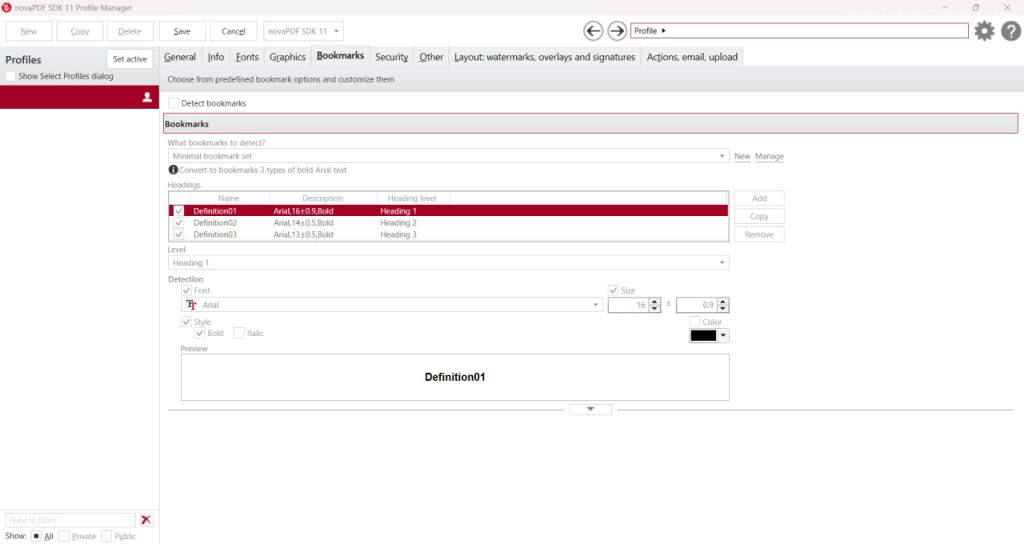
Task: Toggle Show Select Profiles dialog checkbox
Action: [x=10, y=76]
